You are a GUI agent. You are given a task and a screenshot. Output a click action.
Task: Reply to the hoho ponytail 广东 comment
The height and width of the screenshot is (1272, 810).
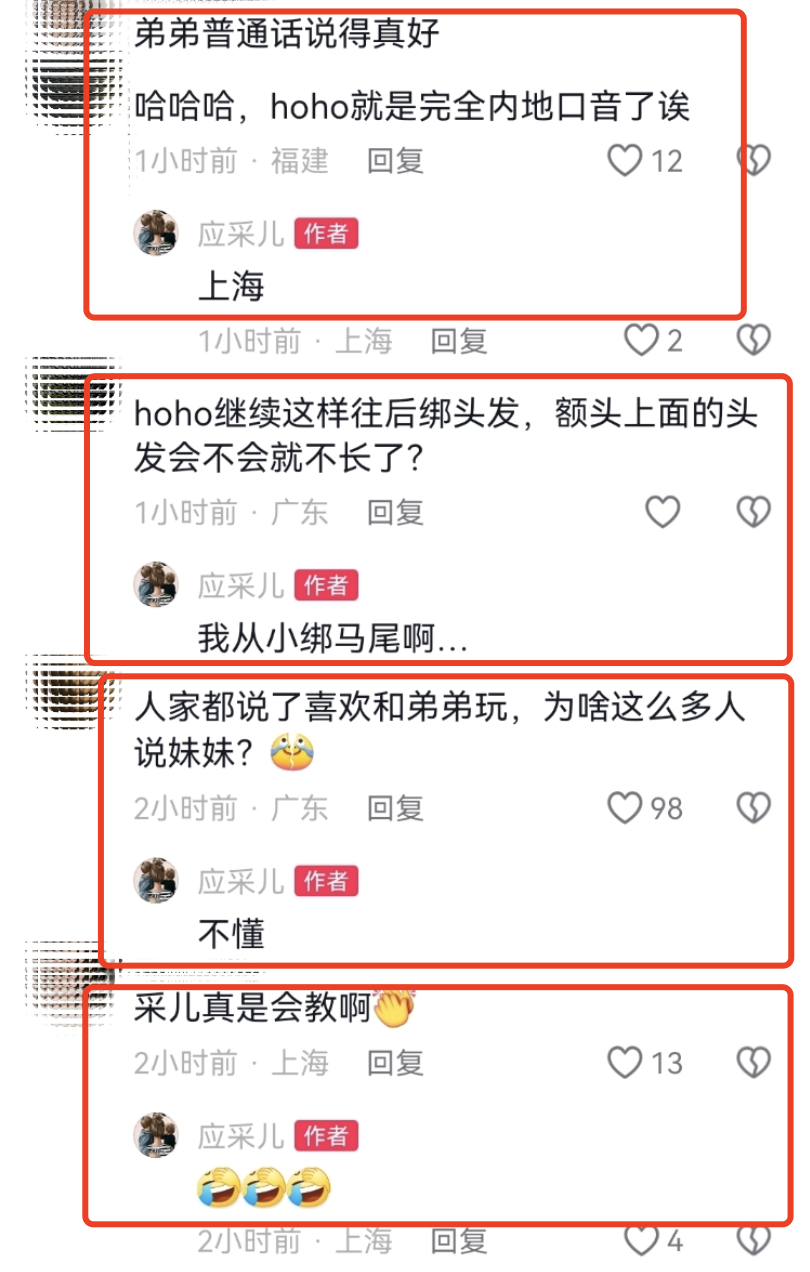tap(395, 512)
